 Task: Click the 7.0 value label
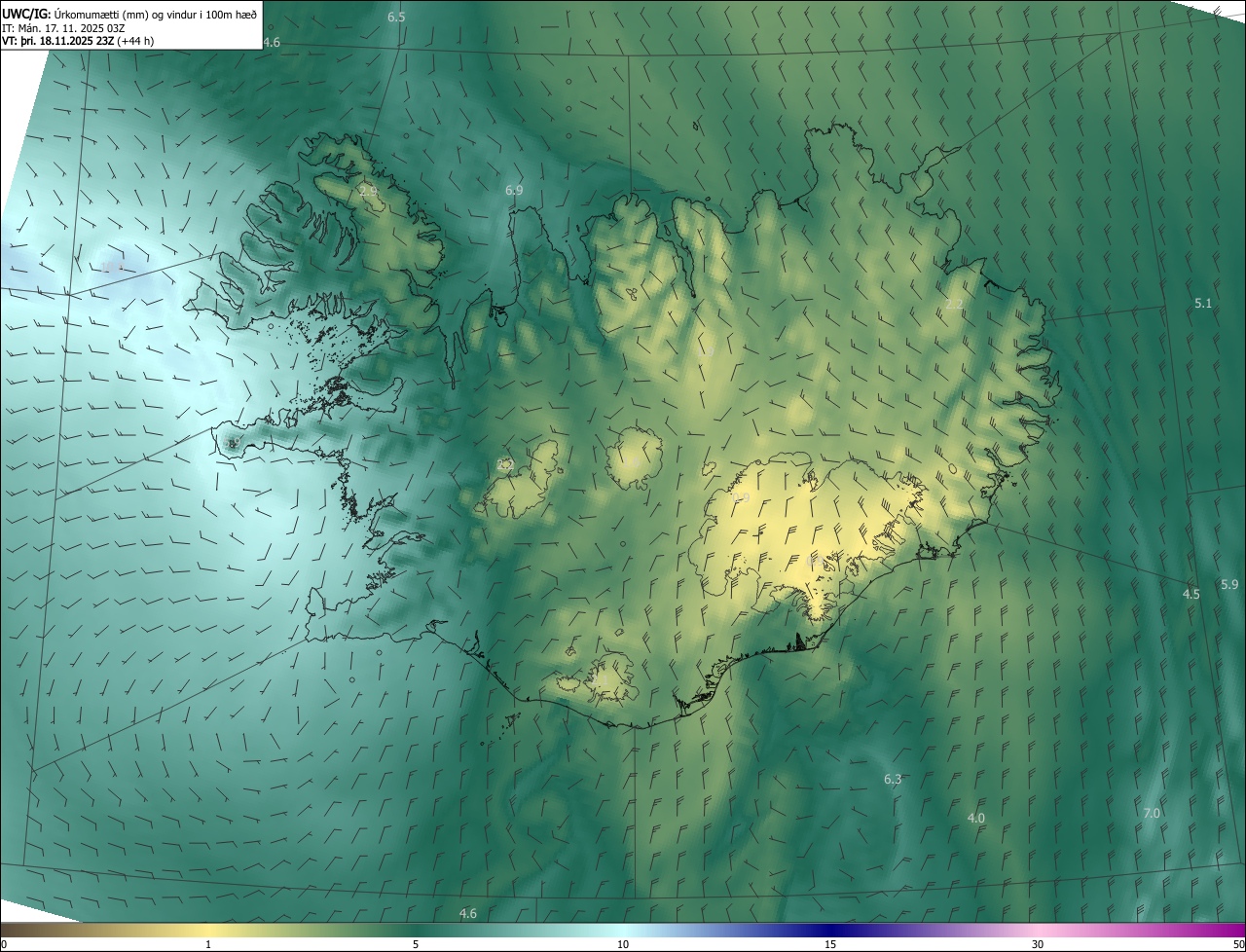pos(1152,813)
